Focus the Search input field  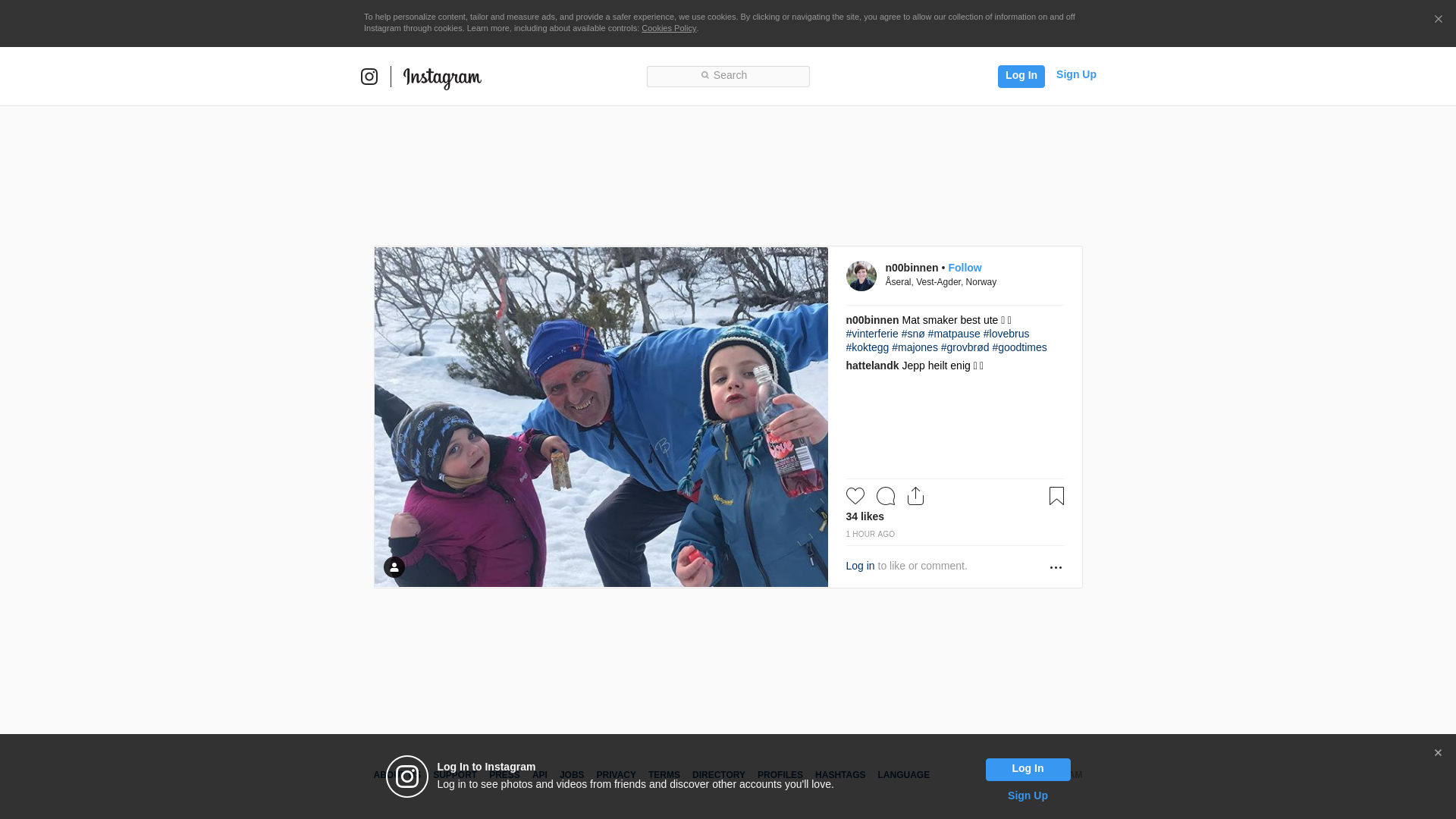tap(728, 76)
